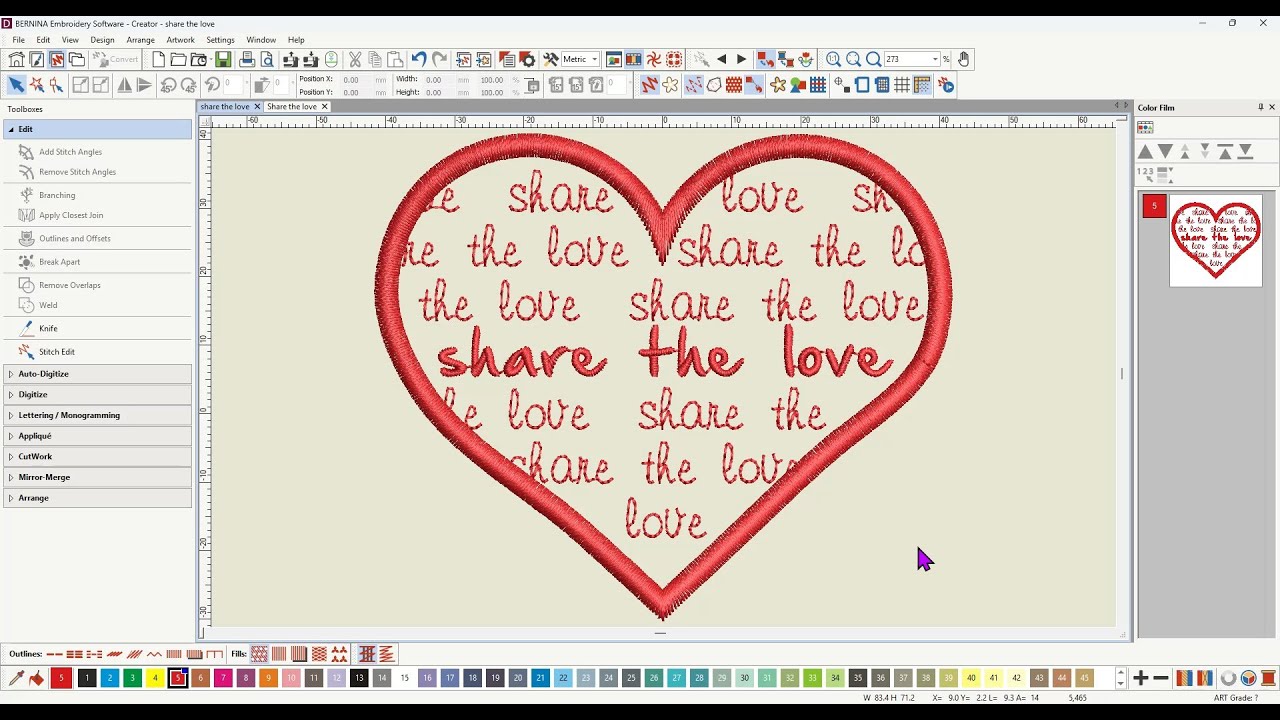
Task: Click Weld in Edit toolbox
Action: [48, 305]
